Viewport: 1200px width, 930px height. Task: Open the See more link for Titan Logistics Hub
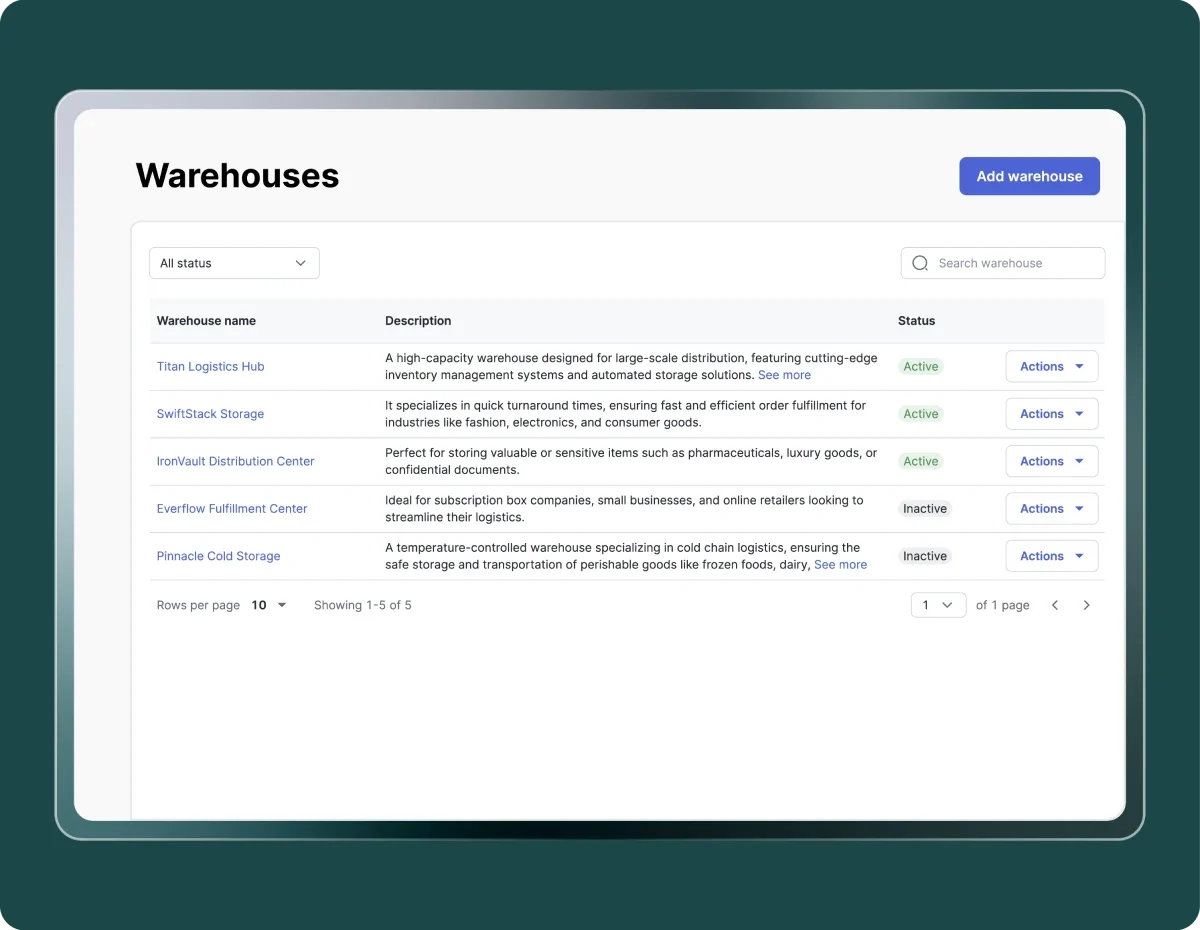pyautogui.click(x=784, y=375)
